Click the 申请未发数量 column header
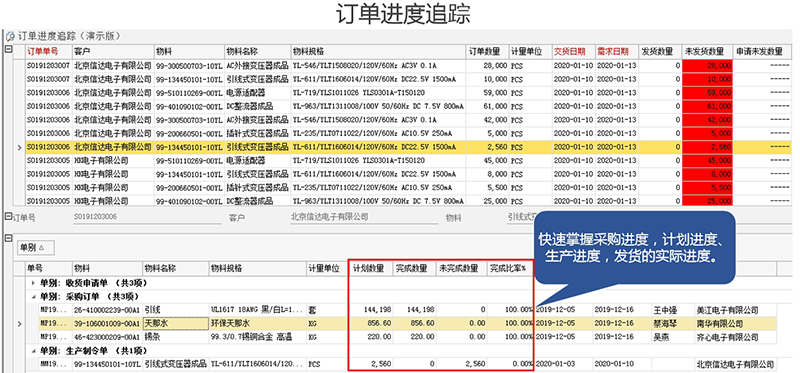The width and height of the screenshot is (800, 373). [x=762, y=52]
